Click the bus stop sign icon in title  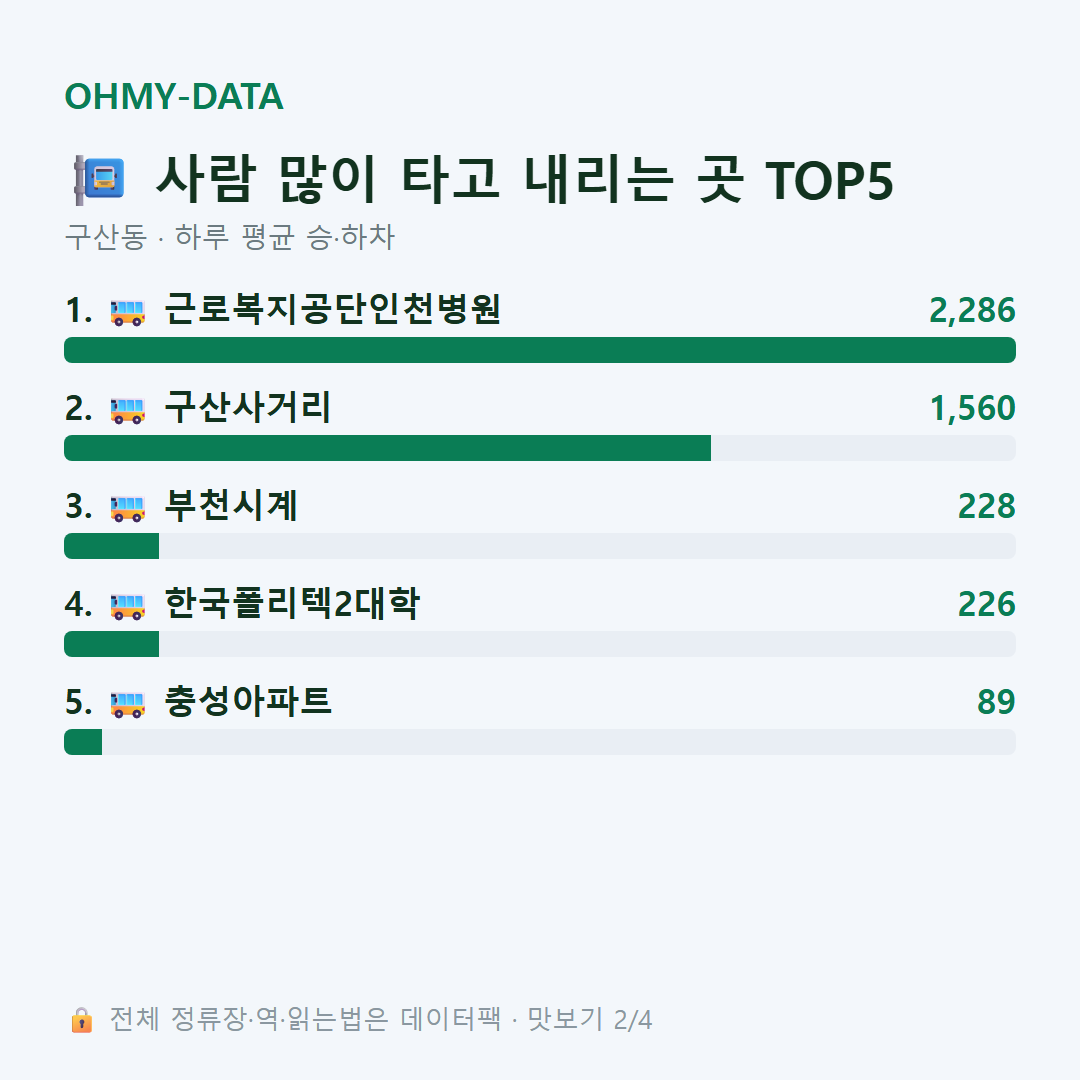click(x=99, y=180)
